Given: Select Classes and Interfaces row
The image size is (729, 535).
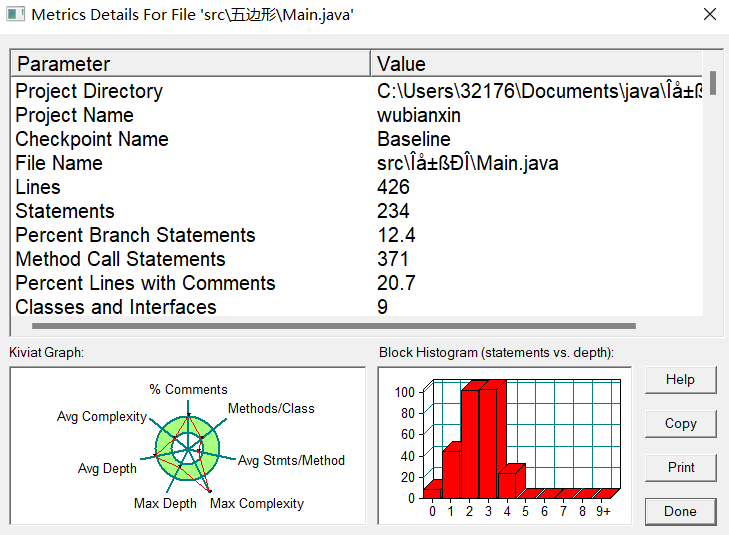Looking at the screenshot, I should tap(357, 307).
